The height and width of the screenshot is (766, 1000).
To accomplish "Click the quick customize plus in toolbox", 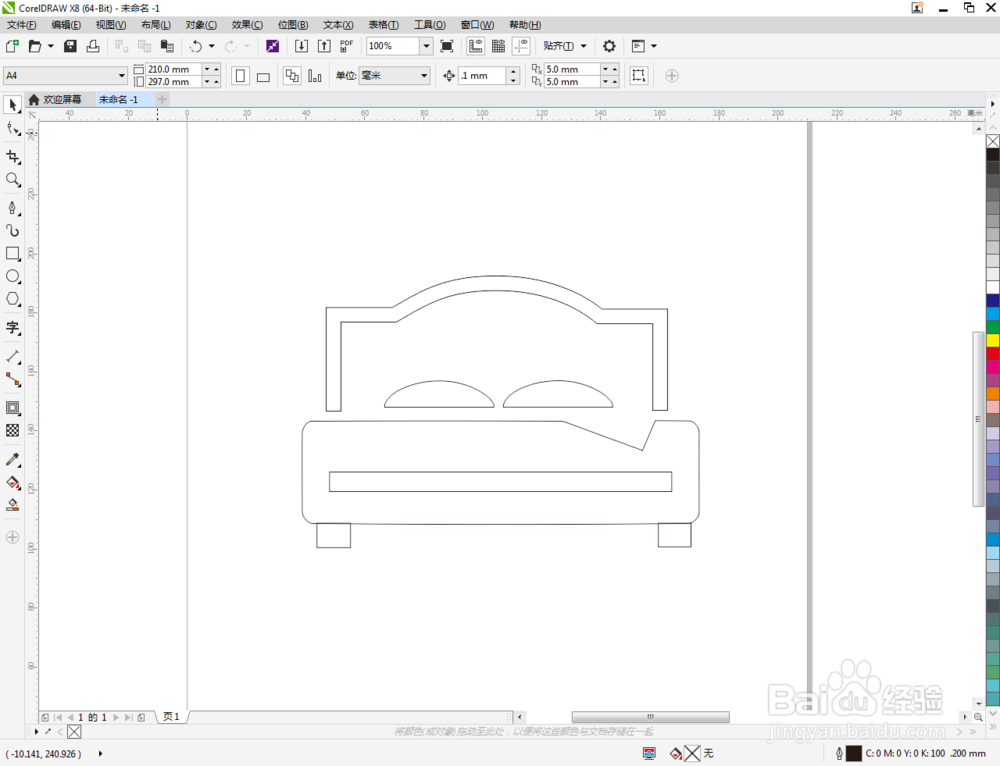I will [12, 537].
